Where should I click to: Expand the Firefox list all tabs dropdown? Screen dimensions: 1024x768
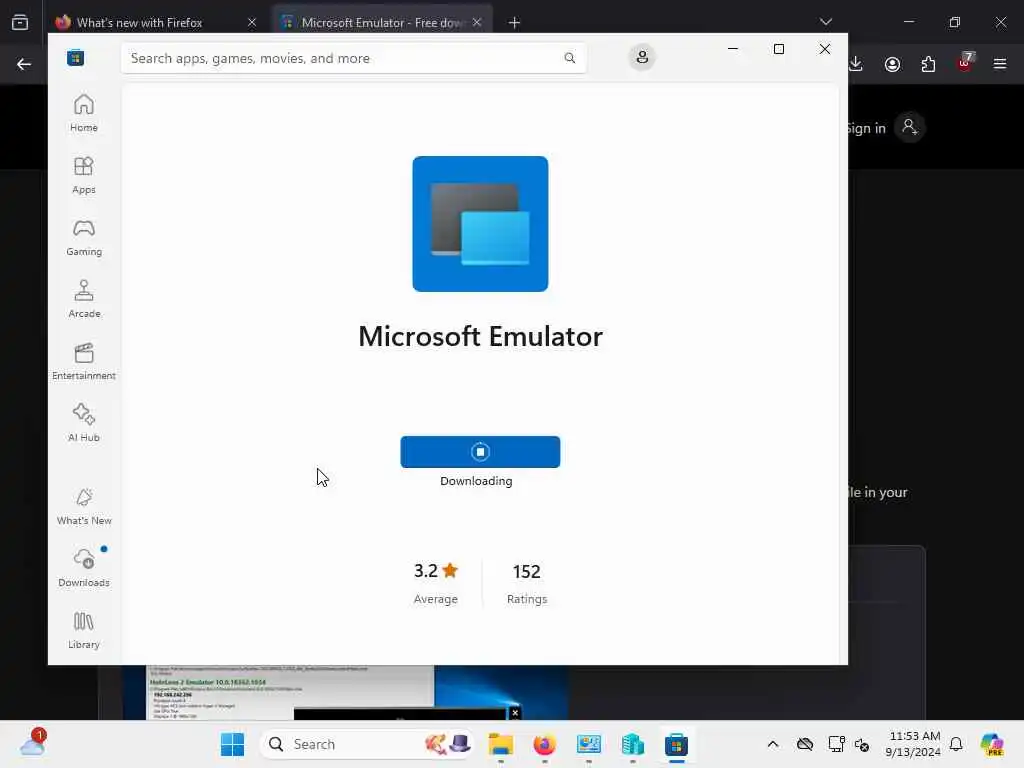[x=825, y=22]
